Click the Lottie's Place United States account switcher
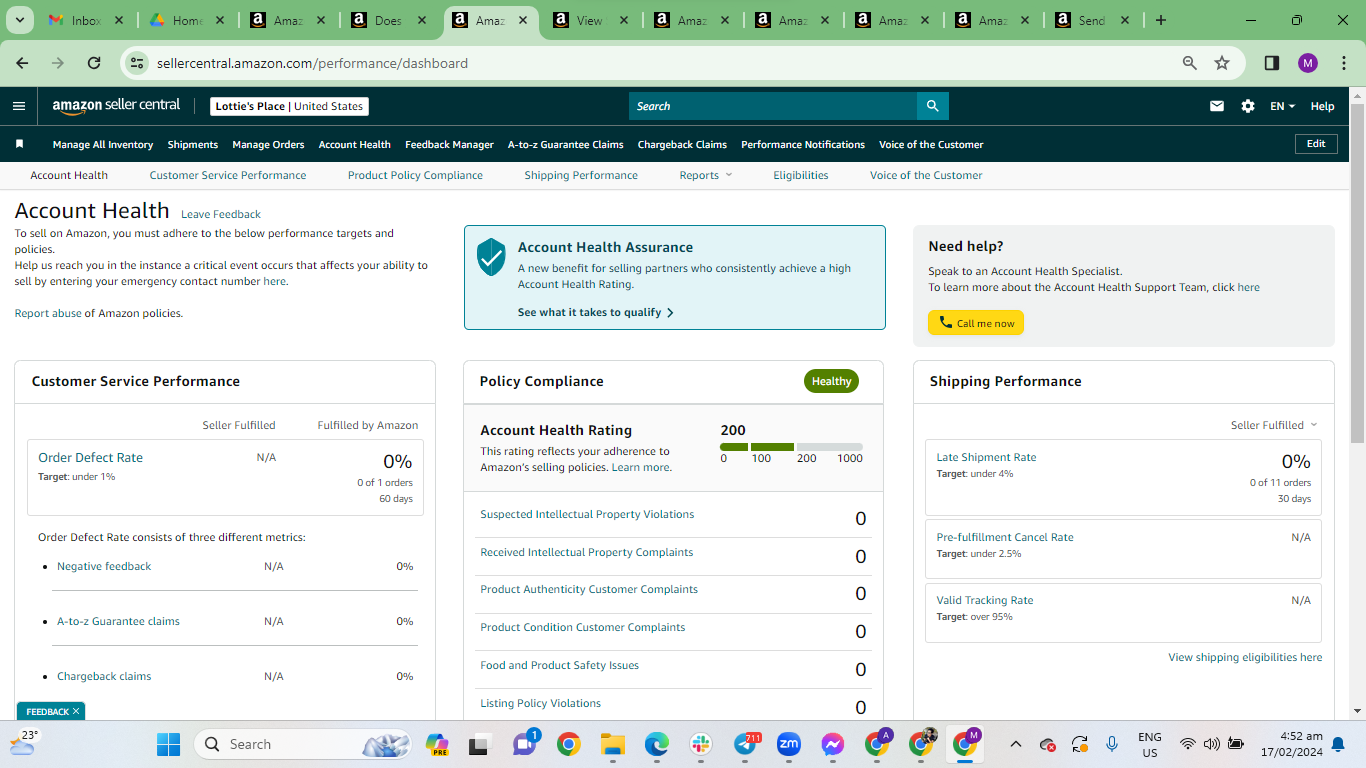The height and width of the screenshot is (768, 1366). pyautogui.click(x=290, y=106)
